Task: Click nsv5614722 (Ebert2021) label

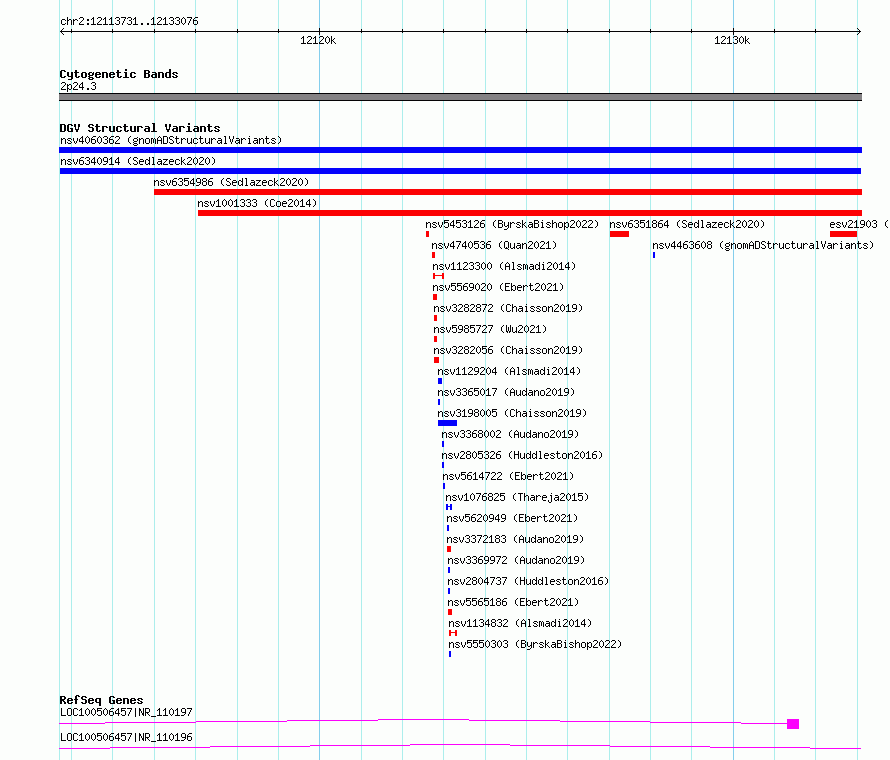Action: point(508,476)
